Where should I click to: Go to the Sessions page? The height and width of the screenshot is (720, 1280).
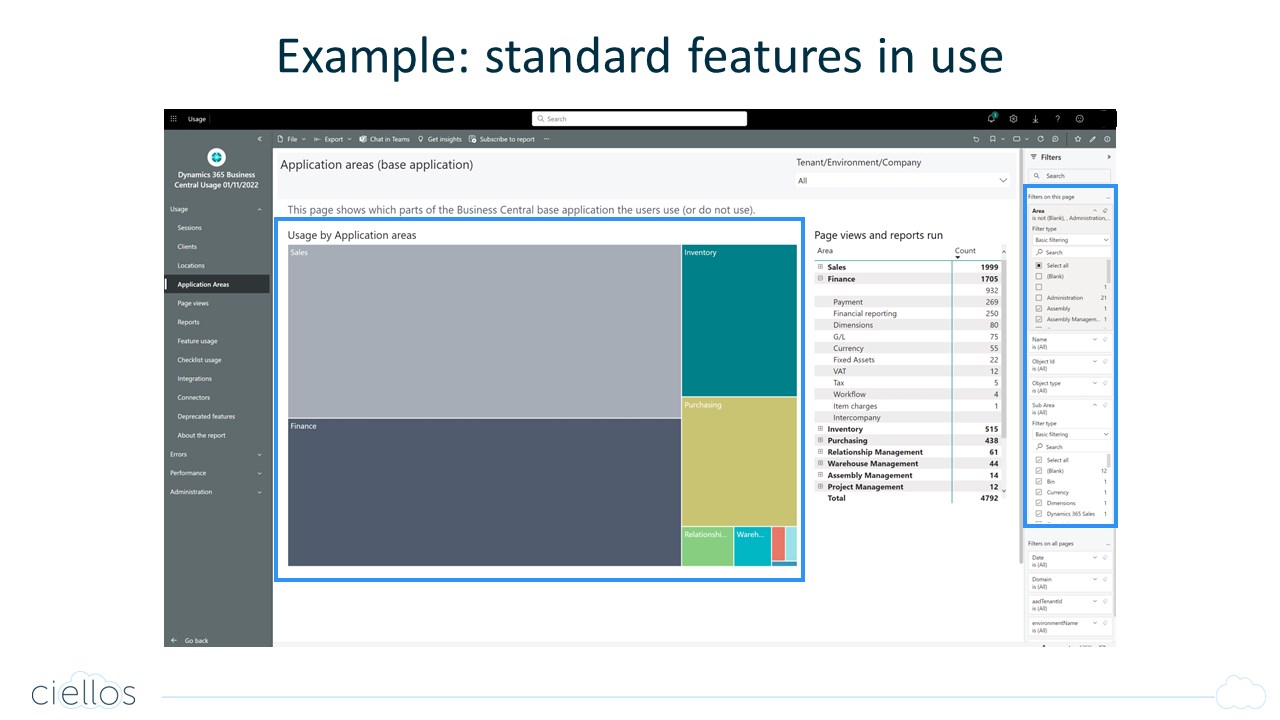pos(189,228)
